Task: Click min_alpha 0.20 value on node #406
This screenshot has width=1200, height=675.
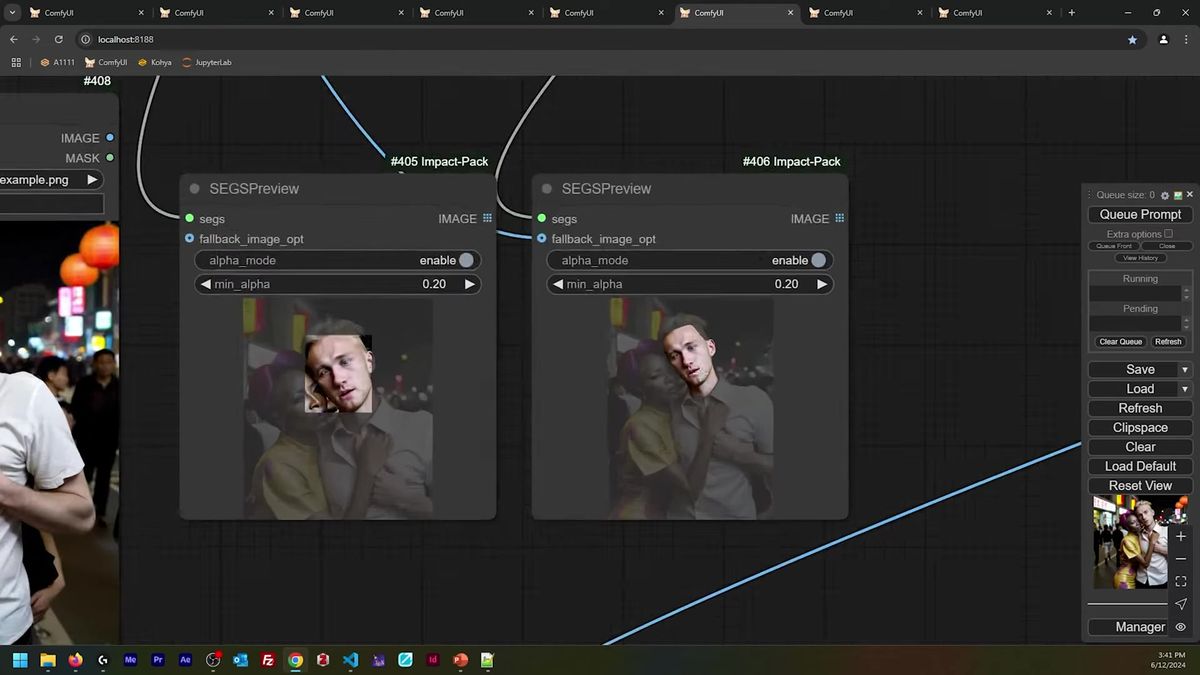Action: tap(786, 284)
